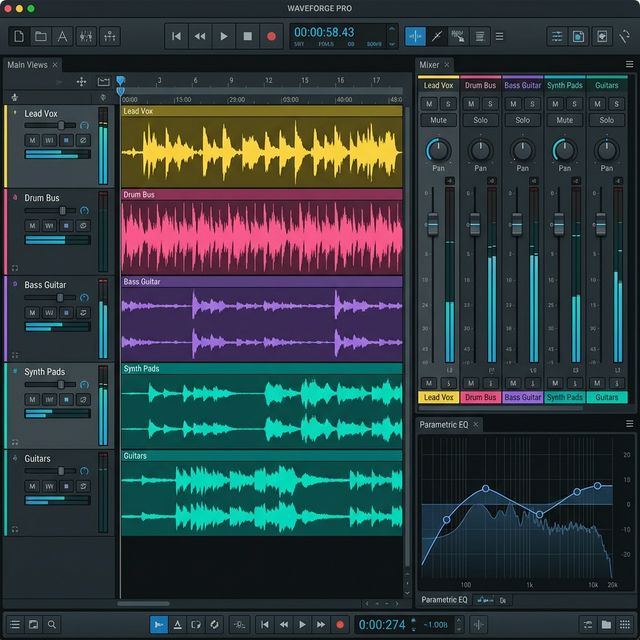Viewport: 640px width, 640px height.
Task: Click the Solo button on Bass Guitar mixer channel
Action: [522, 120]
